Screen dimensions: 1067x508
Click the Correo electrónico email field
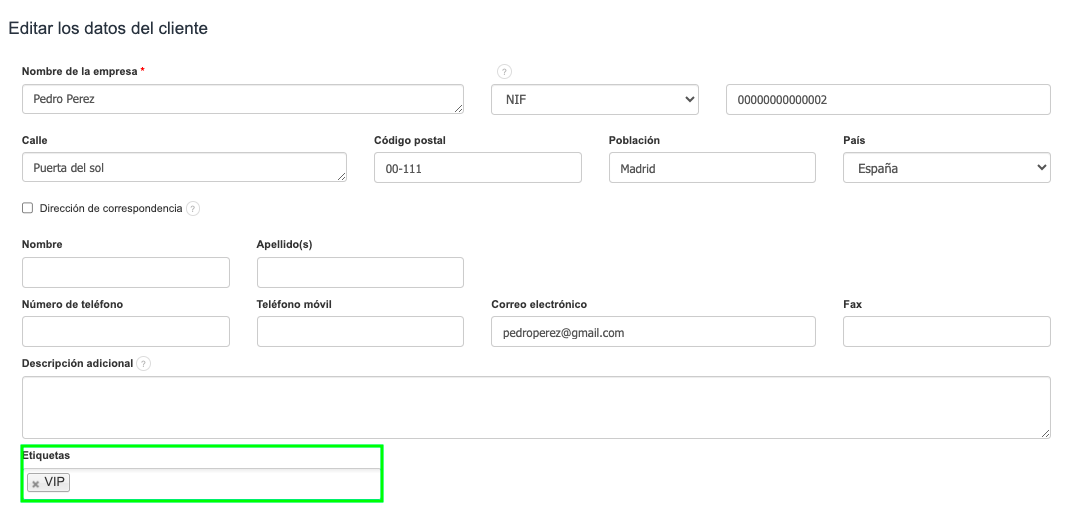coord(653,332)
